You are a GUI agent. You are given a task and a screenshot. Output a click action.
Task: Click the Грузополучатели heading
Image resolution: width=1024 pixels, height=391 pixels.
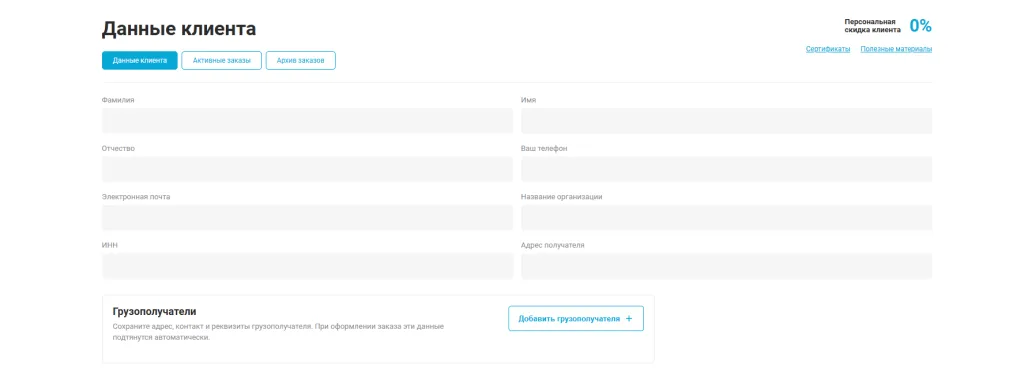click(x=155, y=311)
